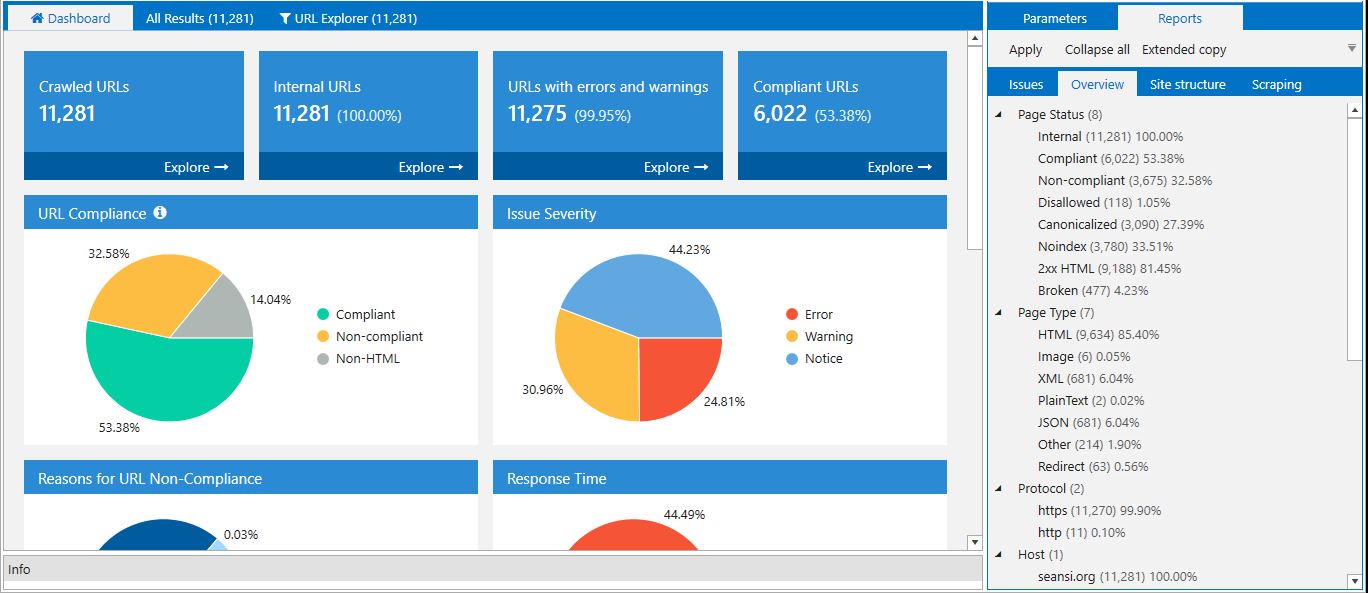Screen dimensions: 1368x593
Task: Click the small arrow right of Extended copy
Action: click(x=1352, y=48)
